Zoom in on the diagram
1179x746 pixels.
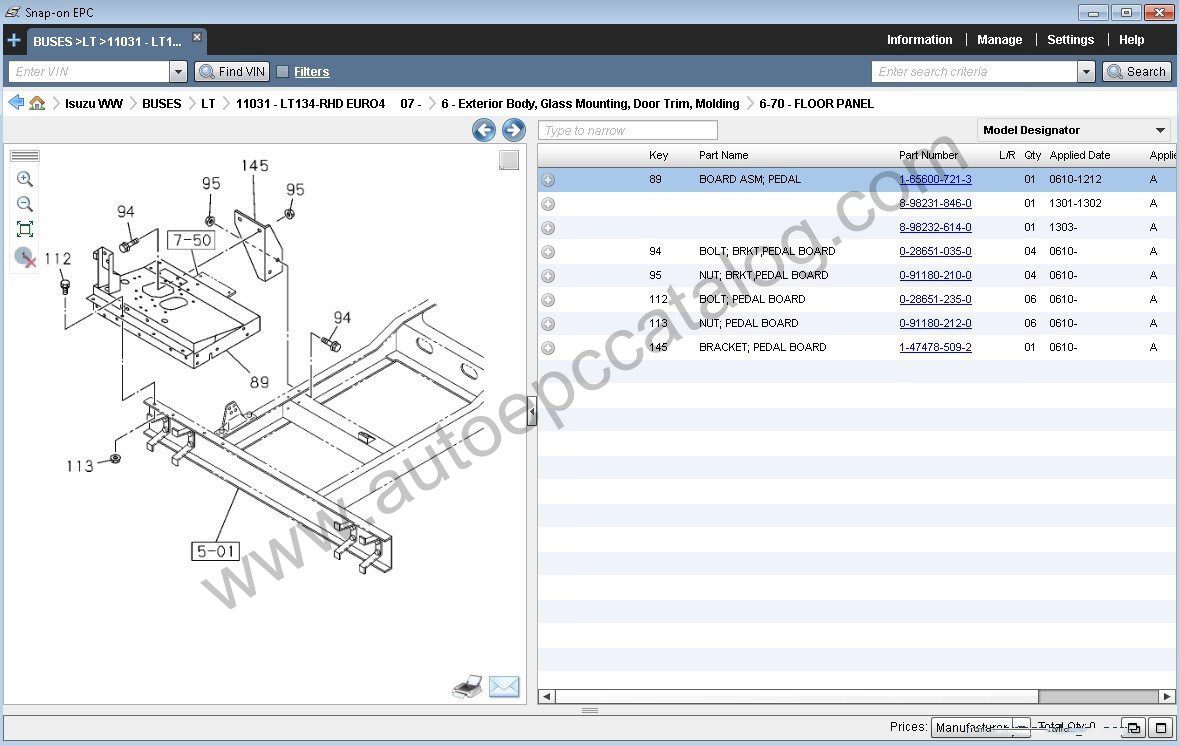click(x=25, y=179)
